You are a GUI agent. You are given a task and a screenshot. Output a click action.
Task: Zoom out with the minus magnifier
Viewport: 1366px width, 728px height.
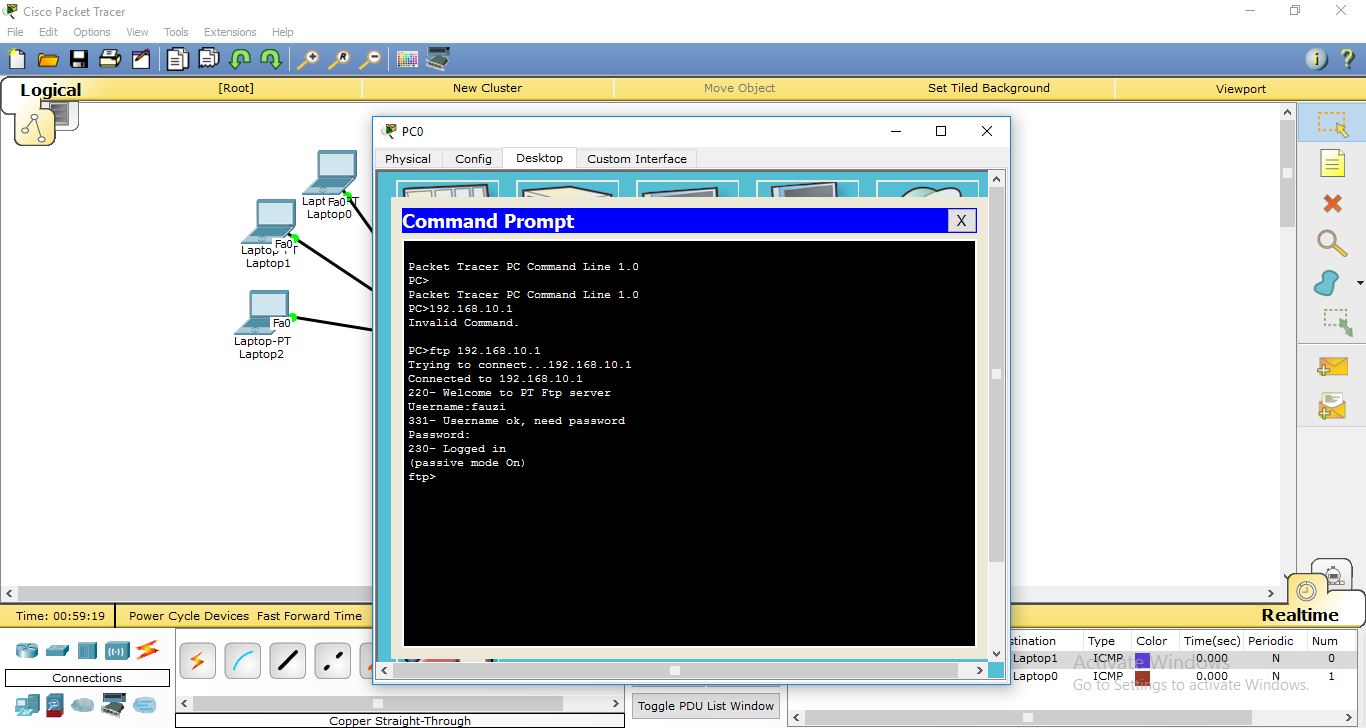(x=370, y=59)
